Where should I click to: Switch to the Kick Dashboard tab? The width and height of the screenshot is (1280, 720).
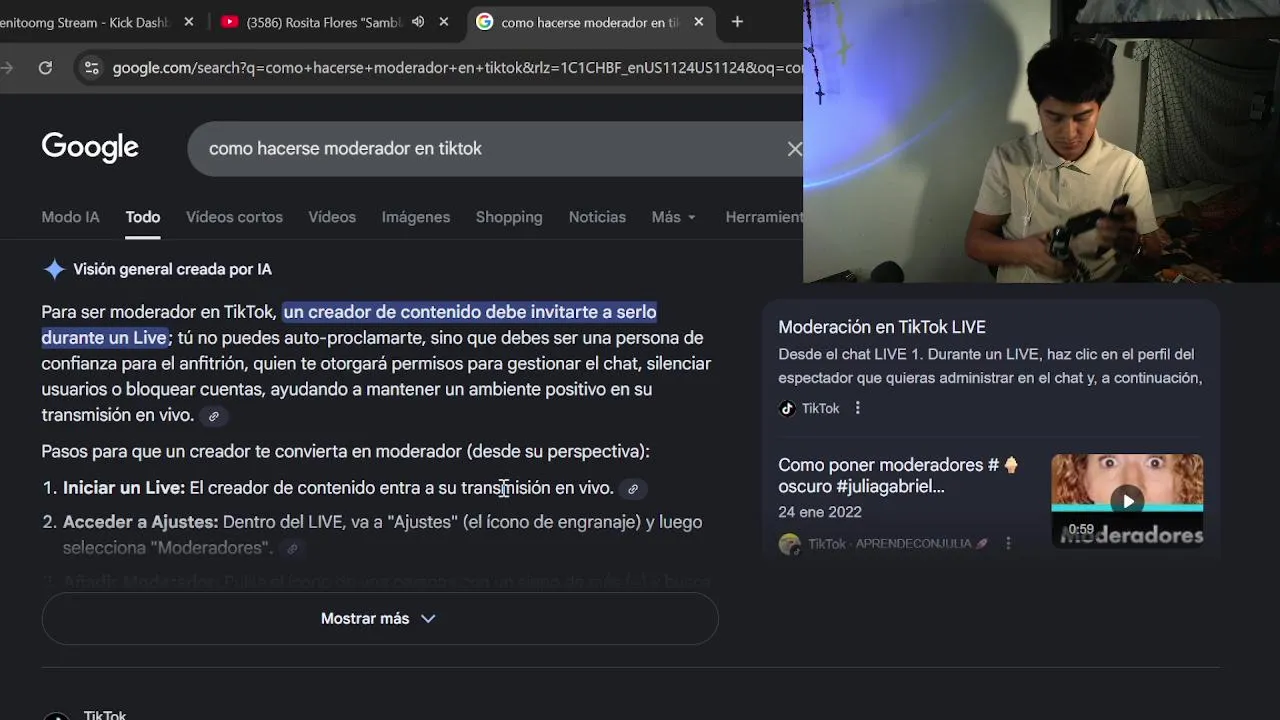(x=86, y=22)
